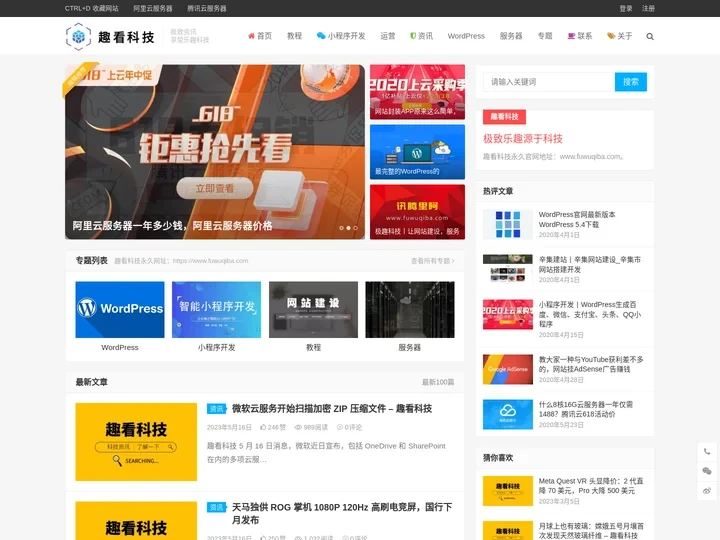Click 立即查看 on the 618 banner
The image size is (720, 540).
pyautogui.click(x=215, y=188)
